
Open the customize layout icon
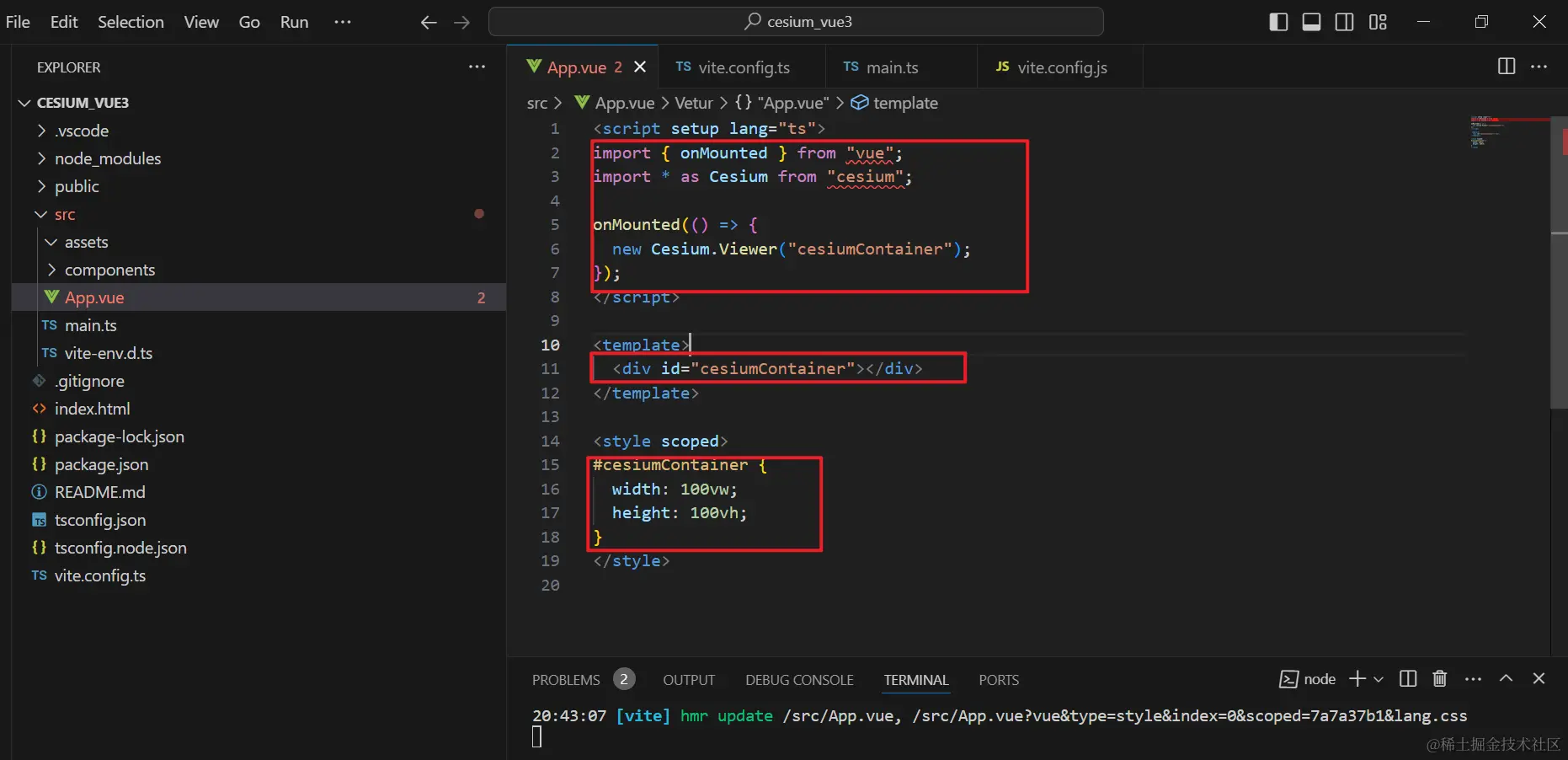1378,22
